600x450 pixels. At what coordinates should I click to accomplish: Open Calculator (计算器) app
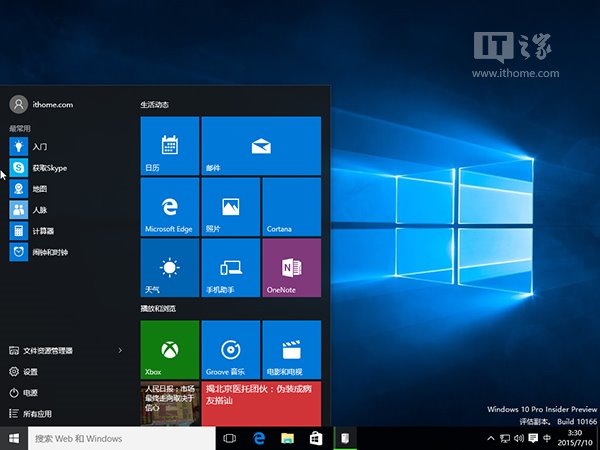click(65, 231)
